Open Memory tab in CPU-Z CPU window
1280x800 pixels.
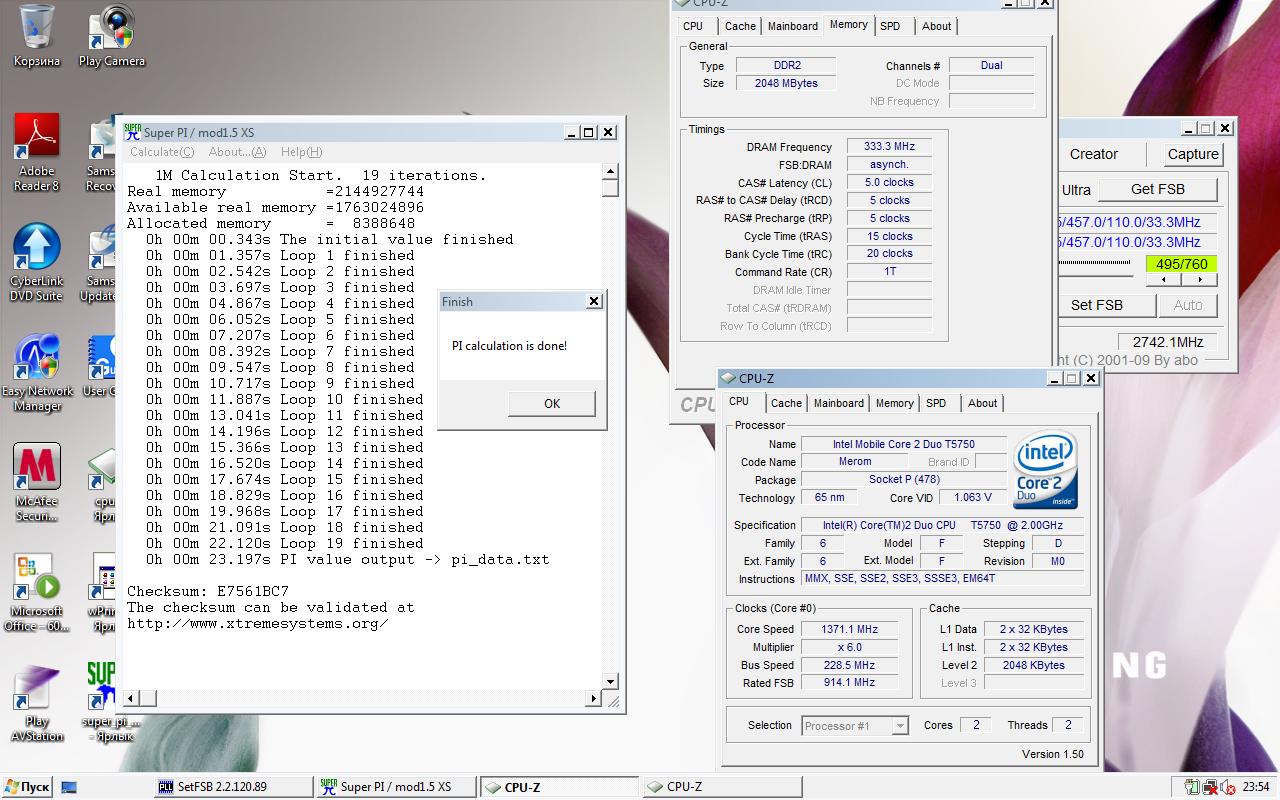pyautogui.click(x=894, y=403)
